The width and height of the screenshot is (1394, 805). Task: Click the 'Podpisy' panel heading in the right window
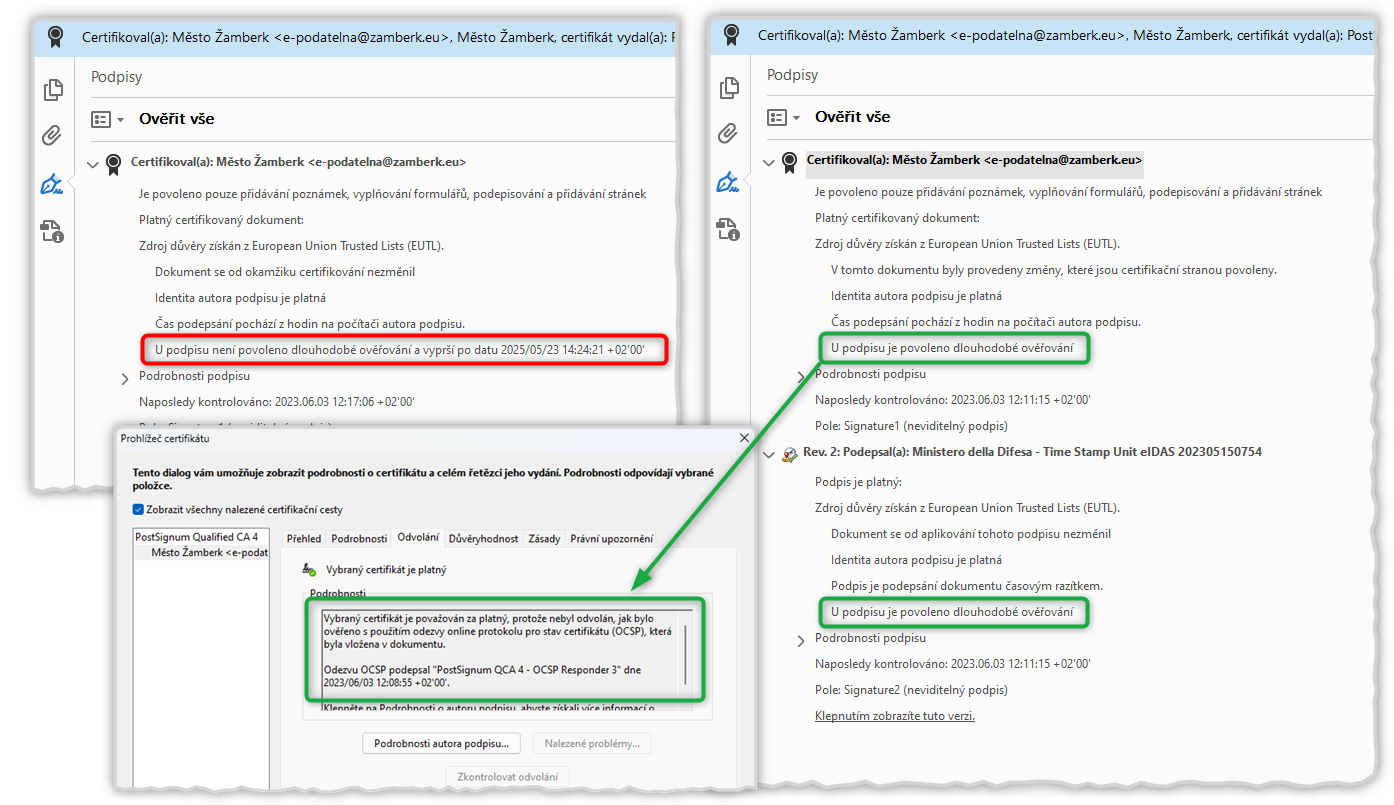click(x=792, y=75)
